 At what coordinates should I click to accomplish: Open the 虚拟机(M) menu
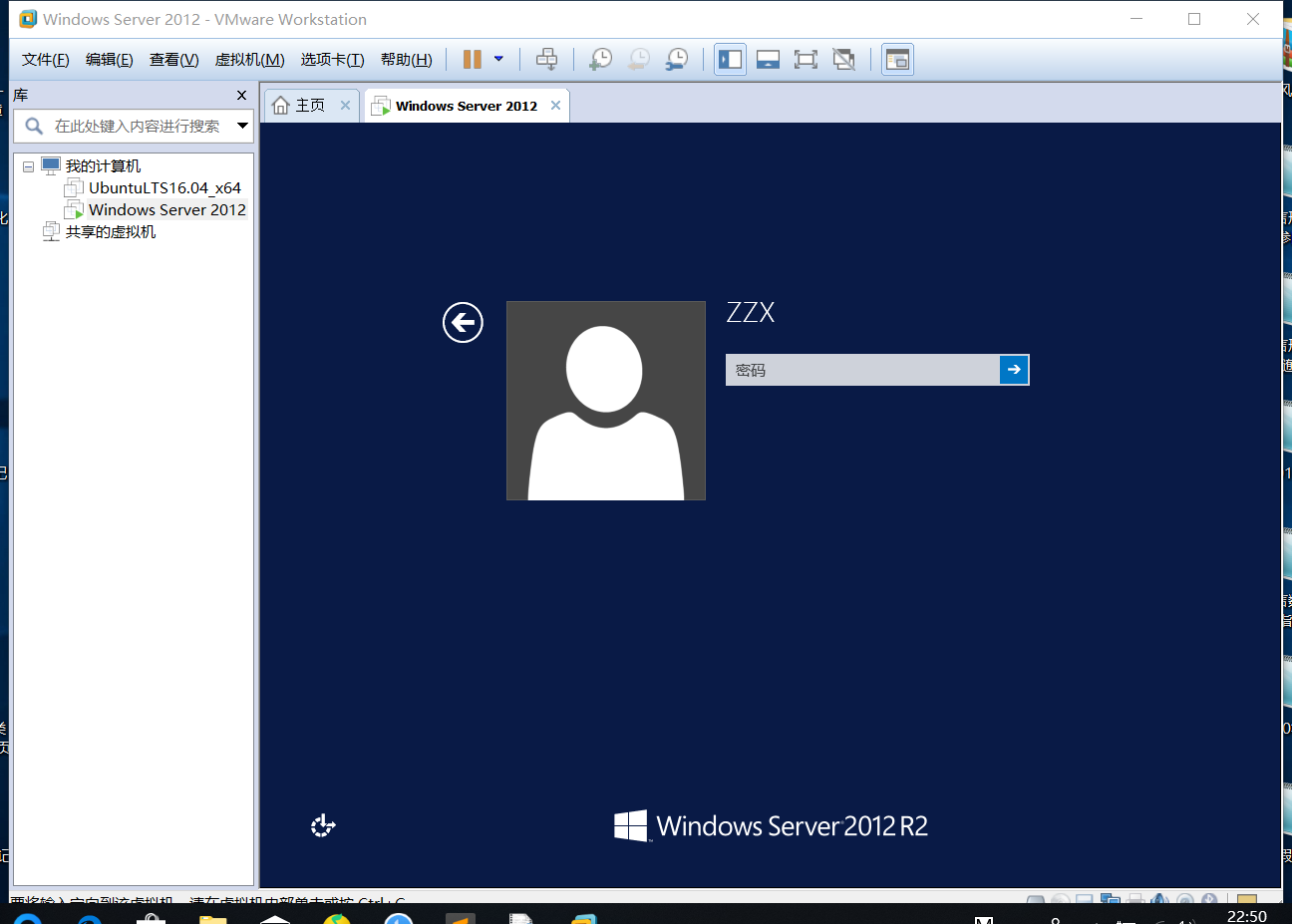click(248, 59)
